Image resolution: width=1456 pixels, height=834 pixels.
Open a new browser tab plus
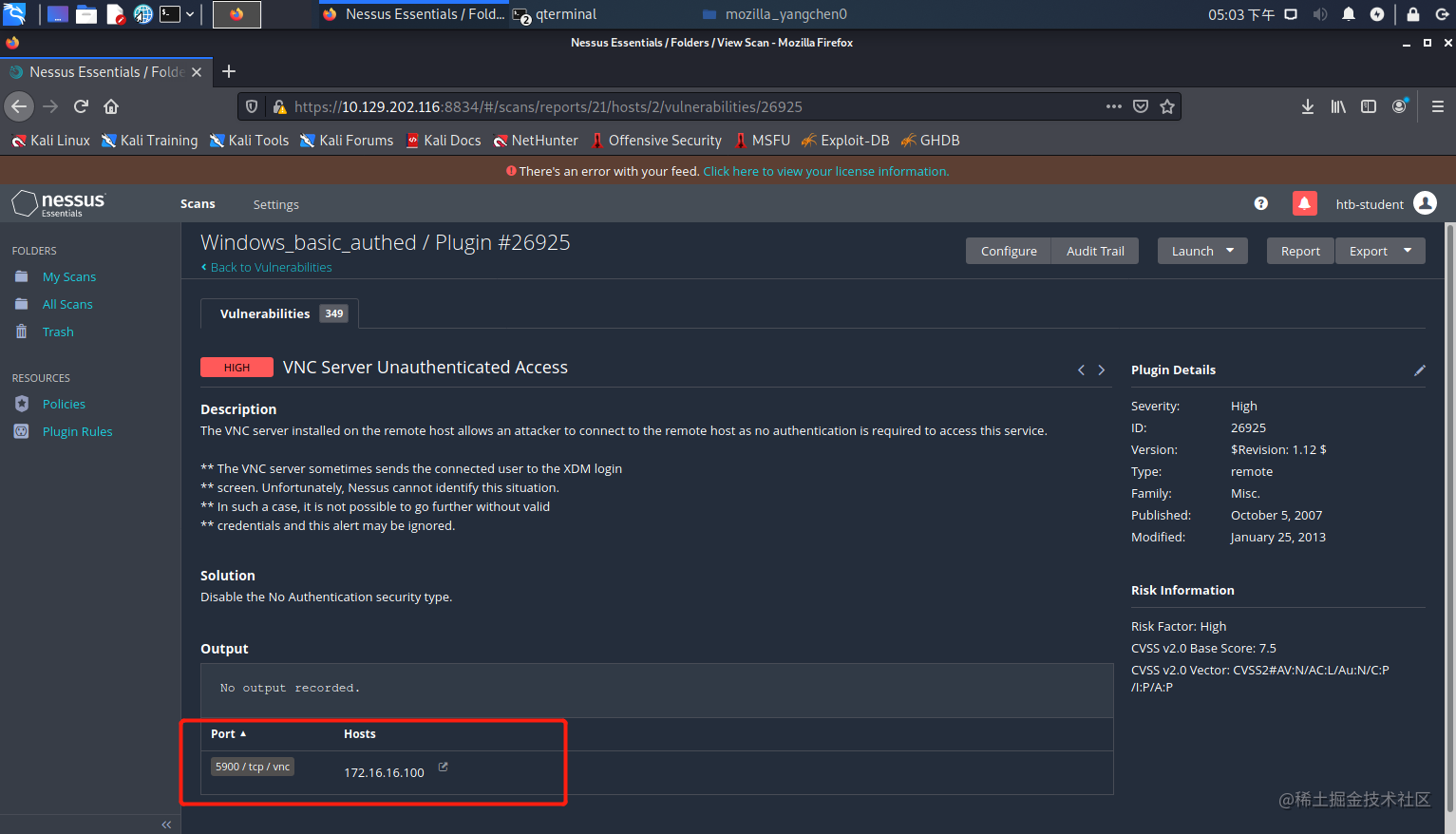point(229,71)
